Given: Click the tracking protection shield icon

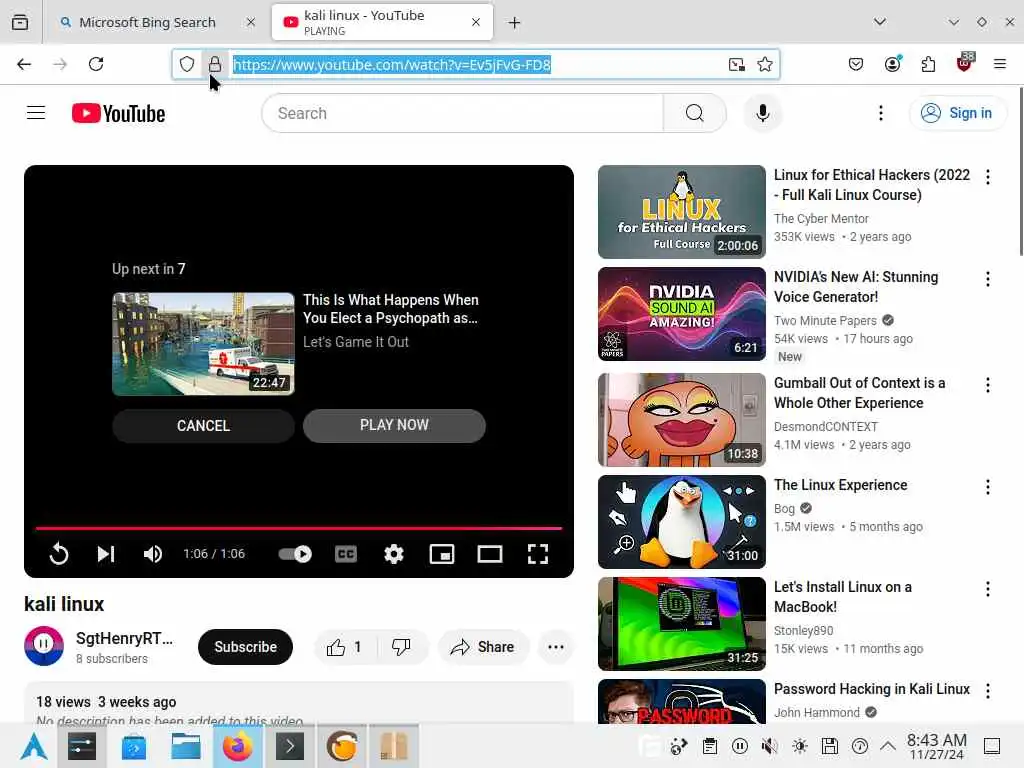Looking at the screenshot, I should point(187,64).
